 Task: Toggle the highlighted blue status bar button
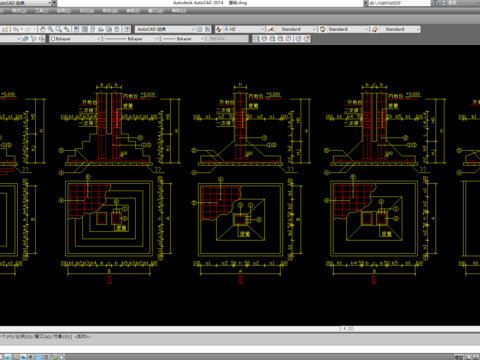(x=39, y=357)
